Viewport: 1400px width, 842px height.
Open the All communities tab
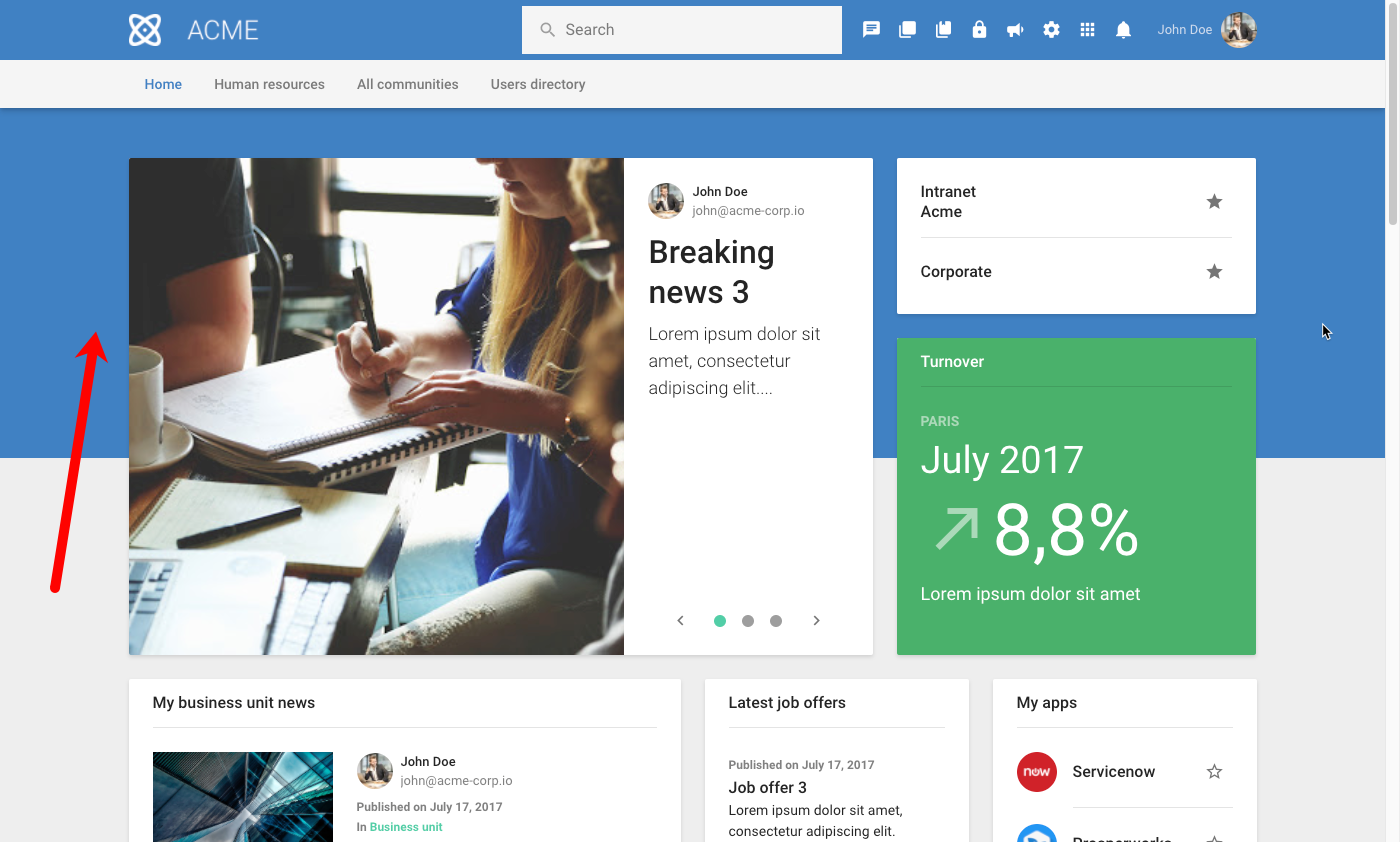click(407, 84)
